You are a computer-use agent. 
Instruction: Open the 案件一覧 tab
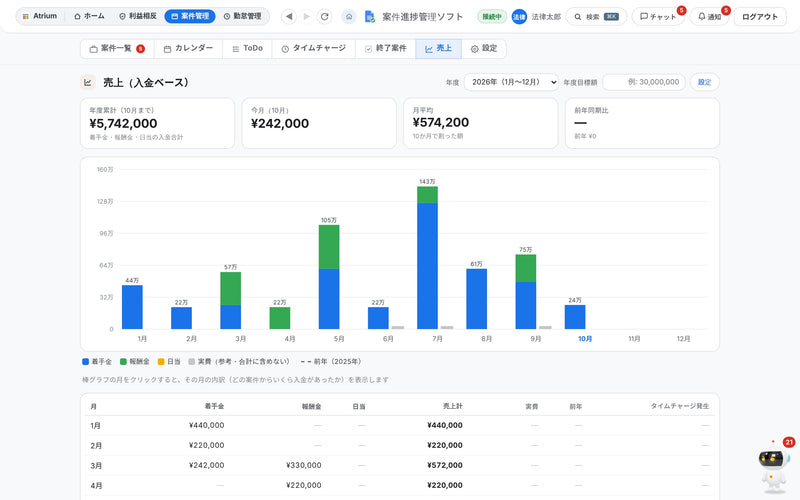click(x=117, y=48)
